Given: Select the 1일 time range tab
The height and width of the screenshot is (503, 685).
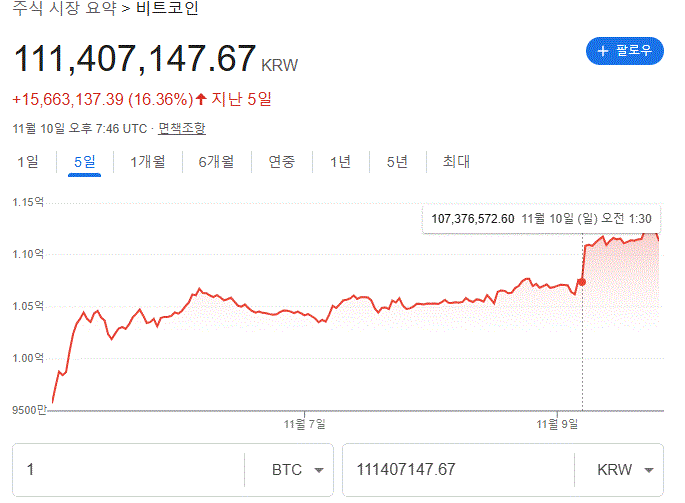Looking at the screenshot, I should [28, 162].
